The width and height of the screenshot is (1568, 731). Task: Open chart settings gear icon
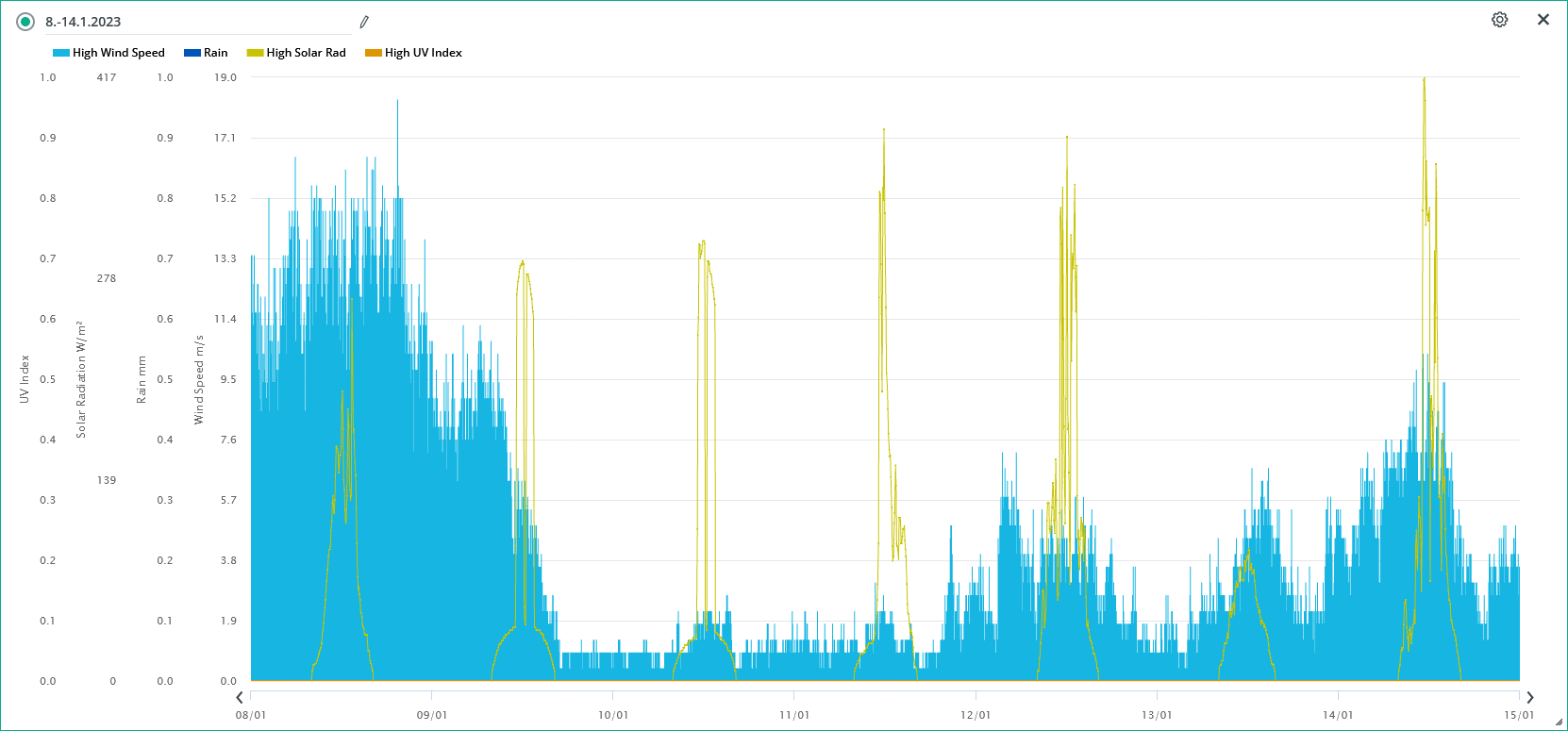[x=1499, y=20]
